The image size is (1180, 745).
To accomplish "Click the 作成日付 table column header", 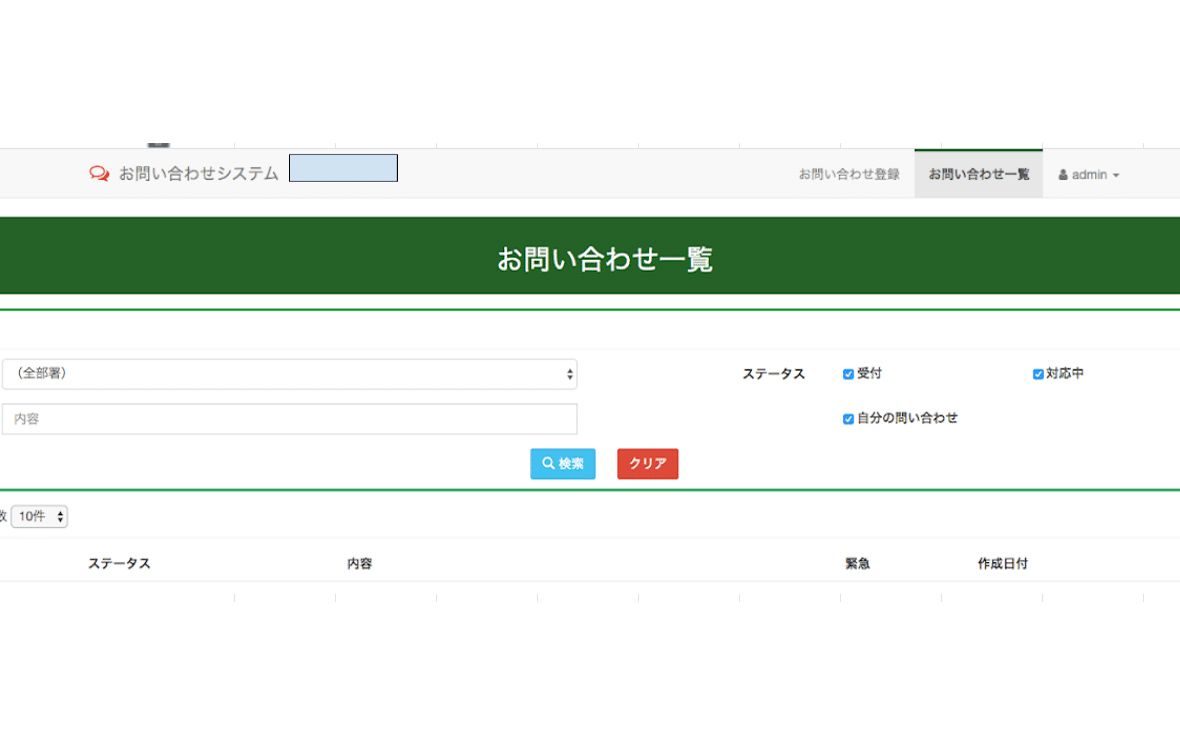I will pos(1002,564).
